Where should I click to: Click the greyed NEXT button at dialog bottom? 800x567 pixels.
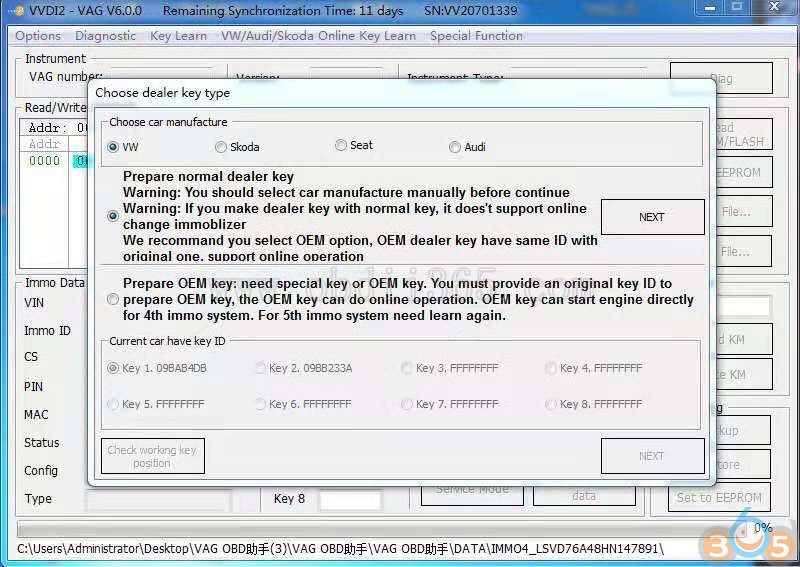click(x=653, y=456)
